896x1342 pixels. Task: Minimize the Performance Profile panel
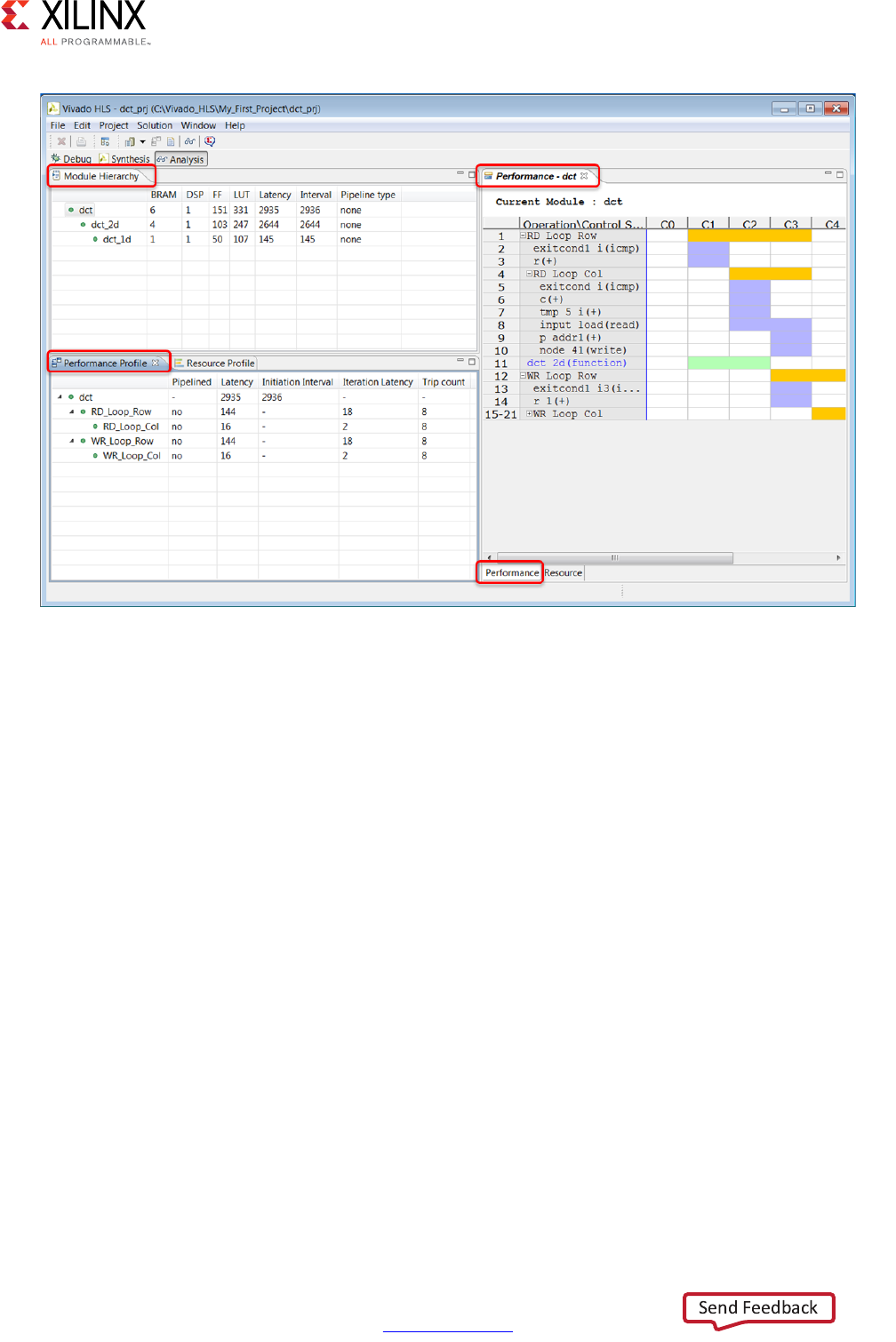click(x=460, y=360)
